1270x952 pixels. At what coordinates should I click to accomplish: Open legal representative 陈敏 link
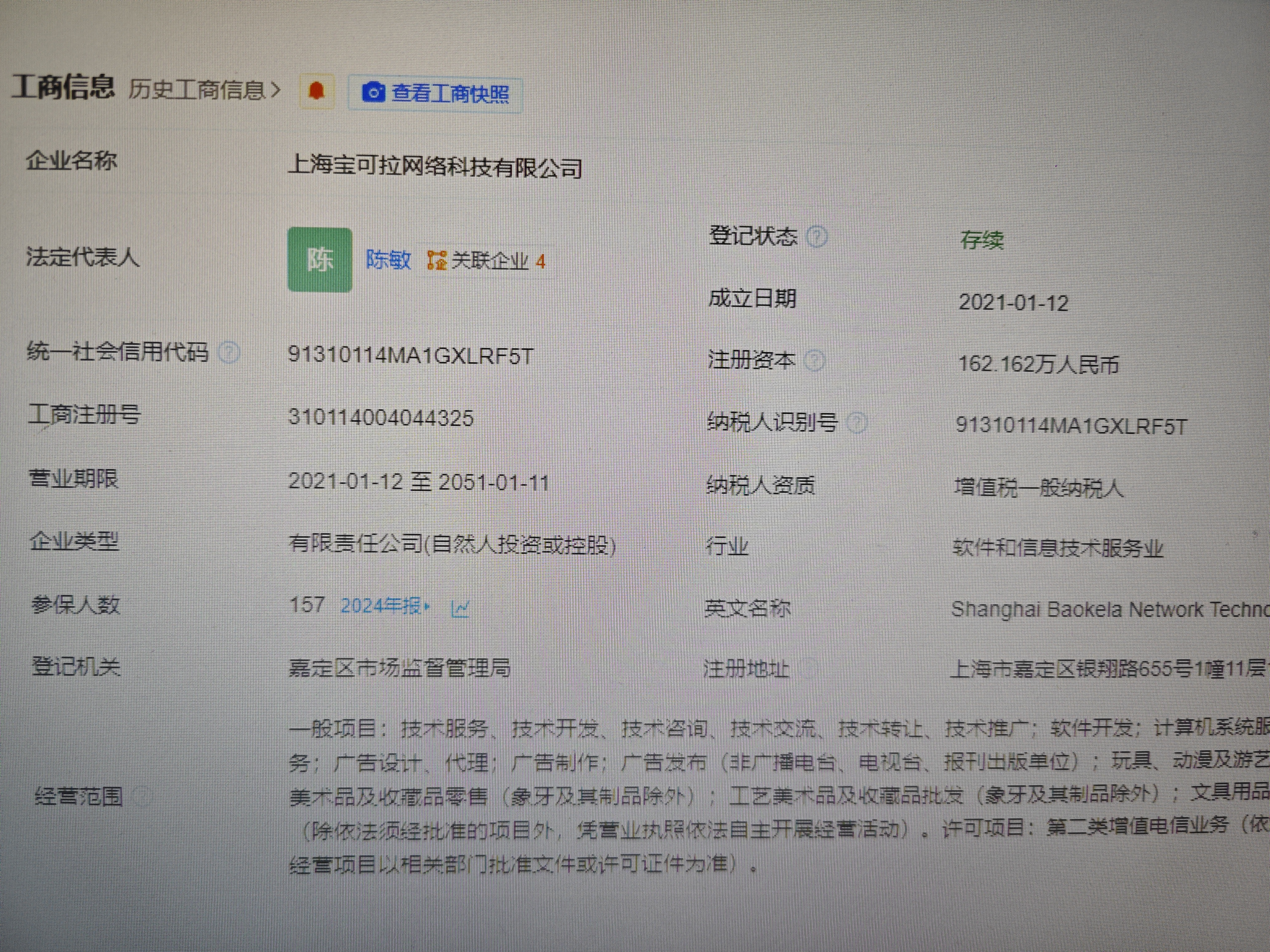click(x=389, y=260)
